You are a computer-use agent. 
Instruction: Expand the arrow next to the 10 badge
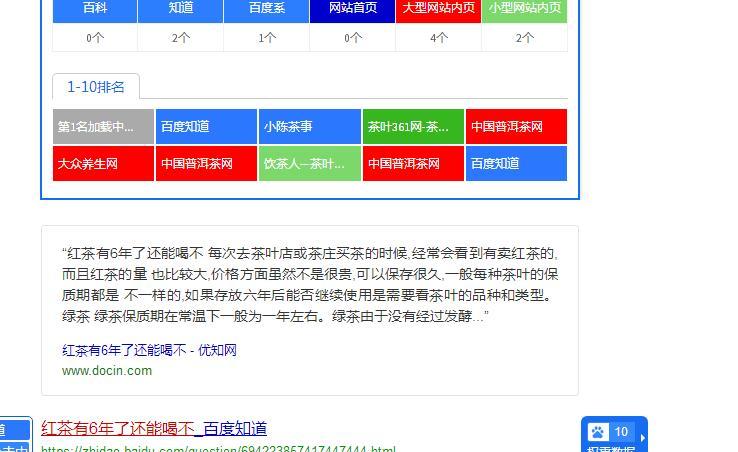(x=642, y=438)
